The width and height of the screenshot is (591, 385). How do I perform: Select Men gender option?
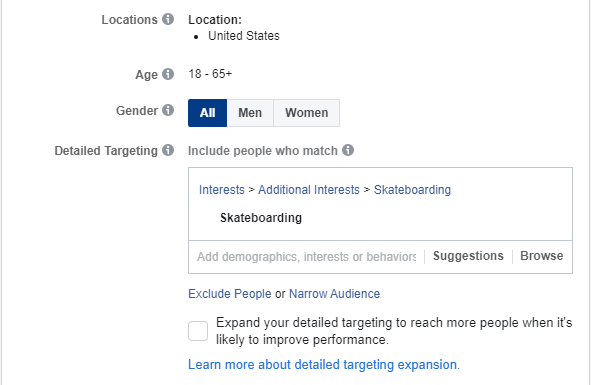click(250, 113)
